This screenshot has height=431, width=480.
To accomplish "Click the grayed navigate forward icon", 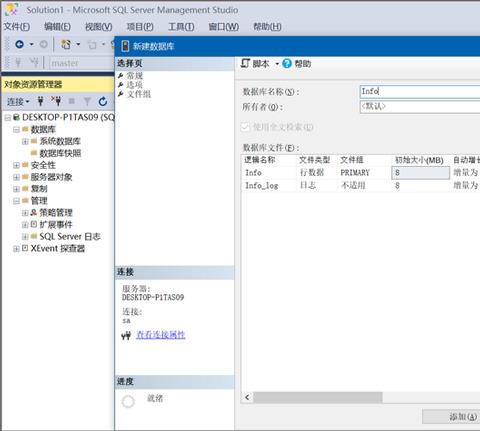I will (x=44, y=44).
